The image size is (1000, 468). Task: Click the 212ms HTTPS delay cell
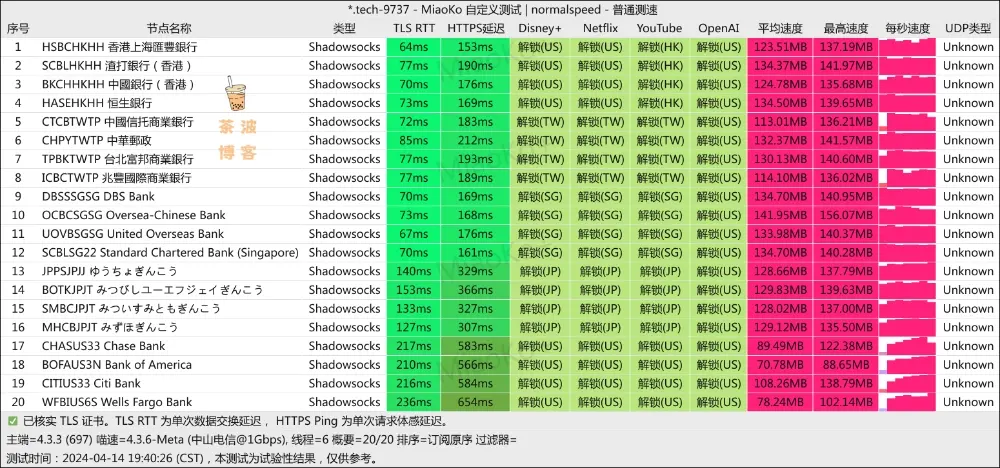475,140
